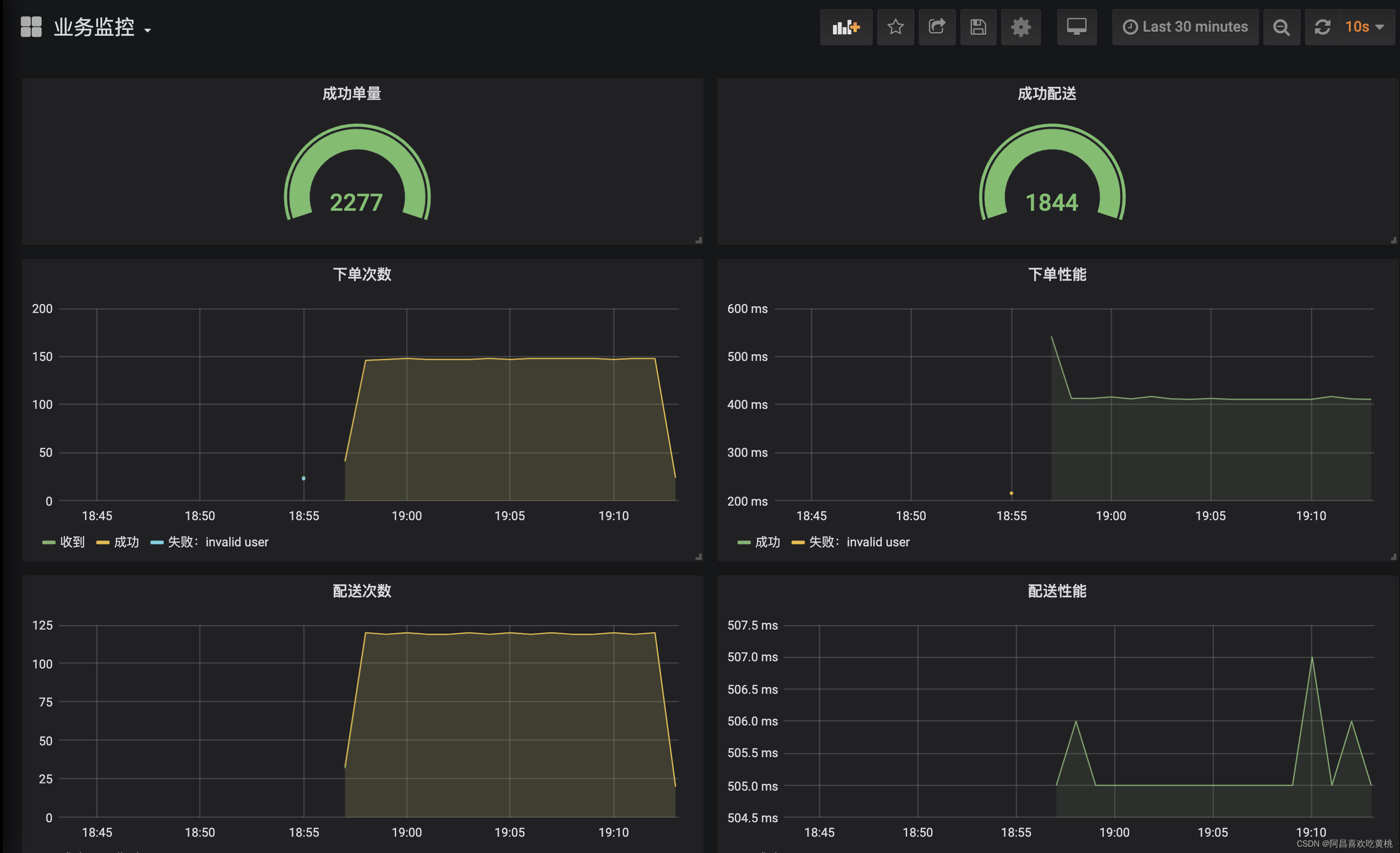The image size is (1400, 853).
Task: Save the dashboard with the disk icon
Action: coord(978,27)
